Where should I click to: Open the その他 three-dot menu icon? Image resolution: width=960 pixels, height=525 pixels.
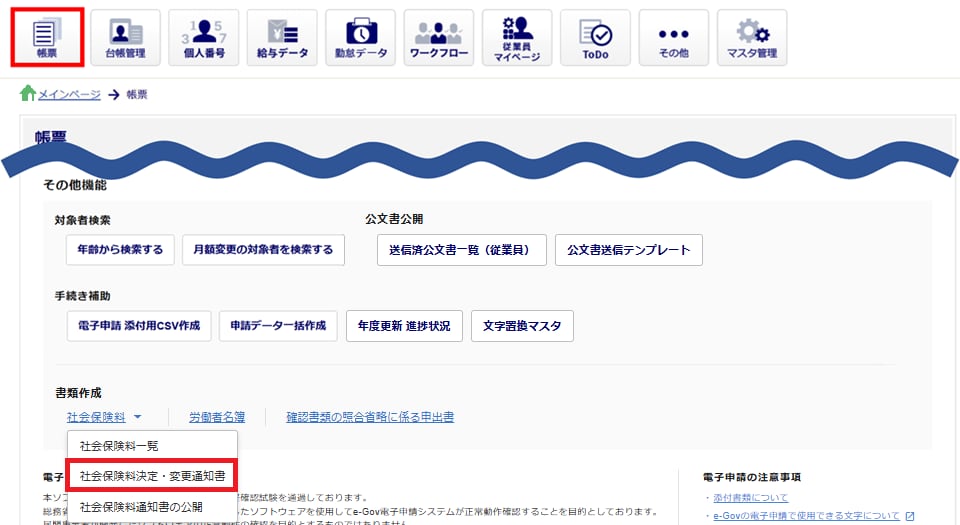673,38
